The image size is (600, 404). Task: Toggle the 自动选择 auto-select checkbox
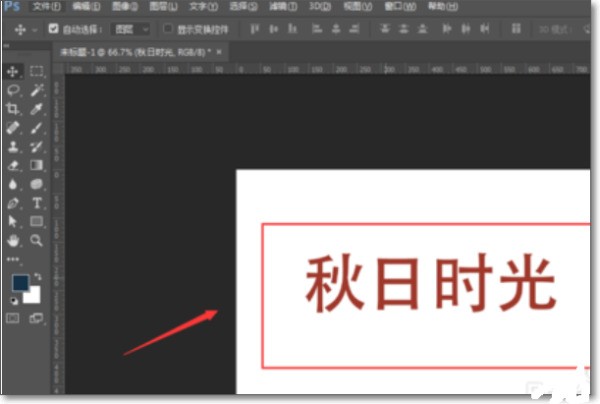pyautogui.click(x=53, y=29)
